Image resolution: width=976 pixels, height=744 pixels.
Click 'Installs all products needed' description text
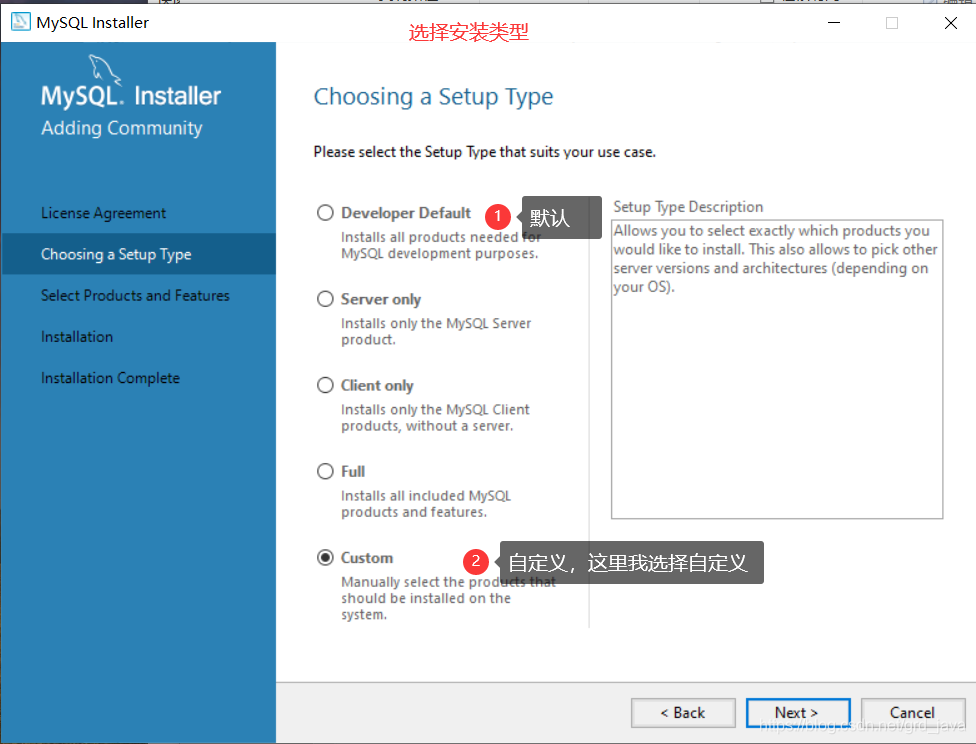pyautogui.click(x=440, y=245)
